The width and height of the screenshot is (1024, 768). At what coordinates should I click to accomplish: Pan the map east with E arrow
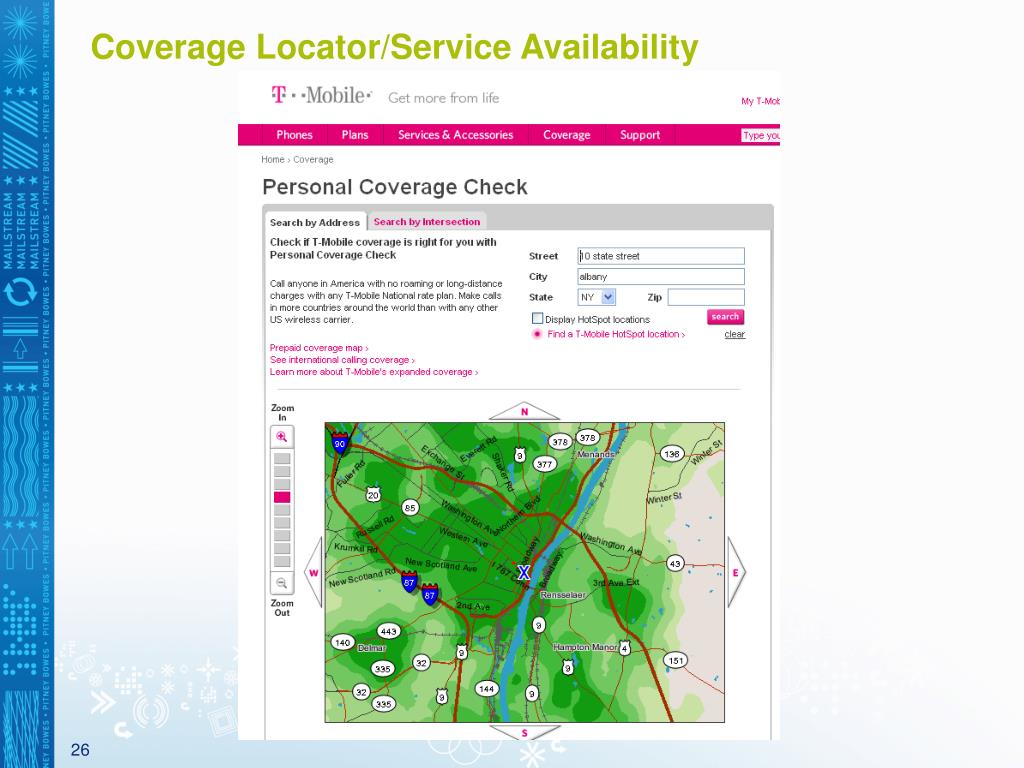736,573
